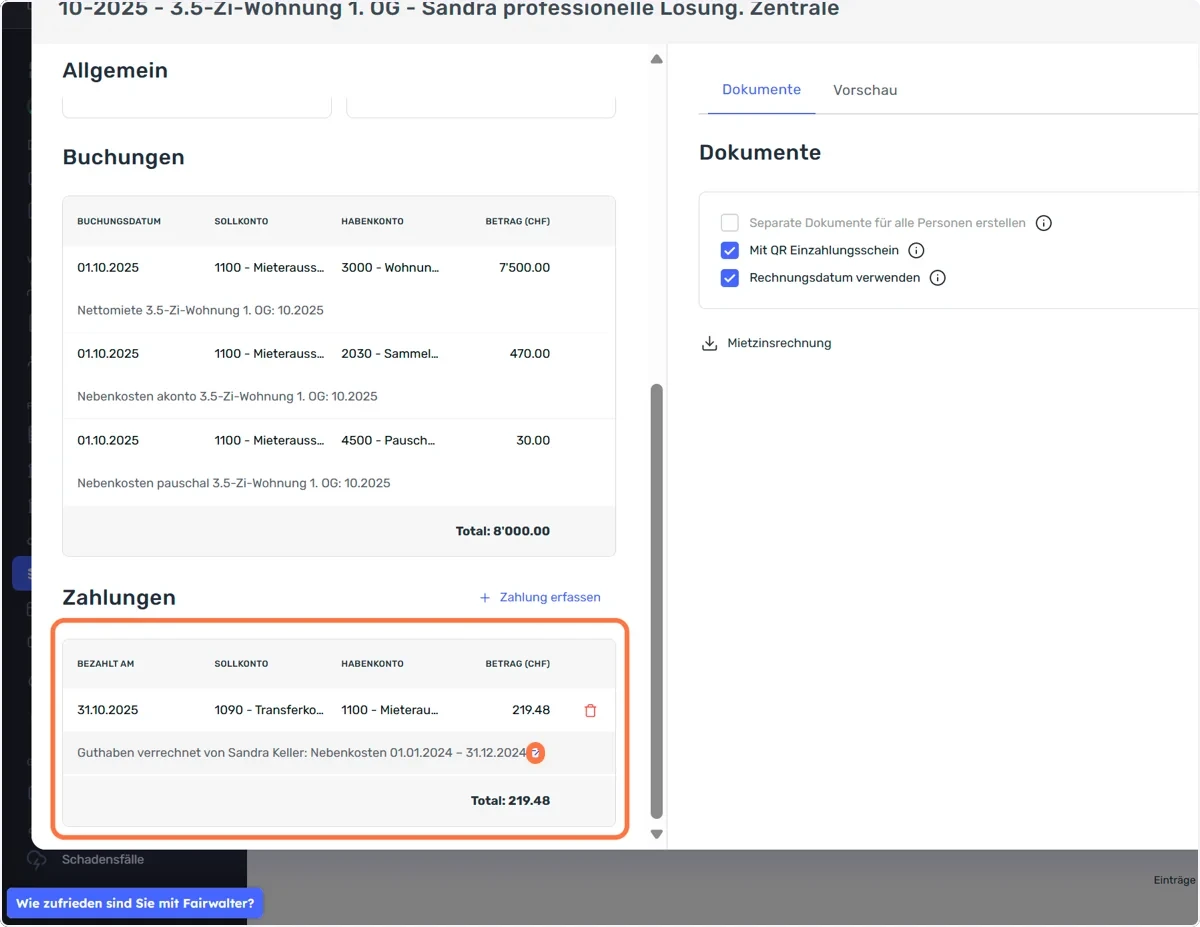This screenshot has width=1200, height=927.
Task: Click the left panel scrollbar thumb
Action: pyautogui.click(x=657, y=600)
